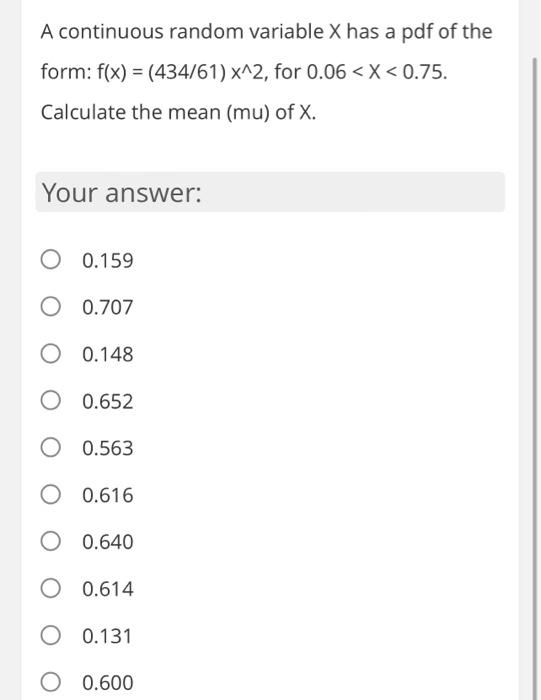The image size is (541, 700).
Task: Mark the 0.563 radio option
Action: [x=50, y=447]
